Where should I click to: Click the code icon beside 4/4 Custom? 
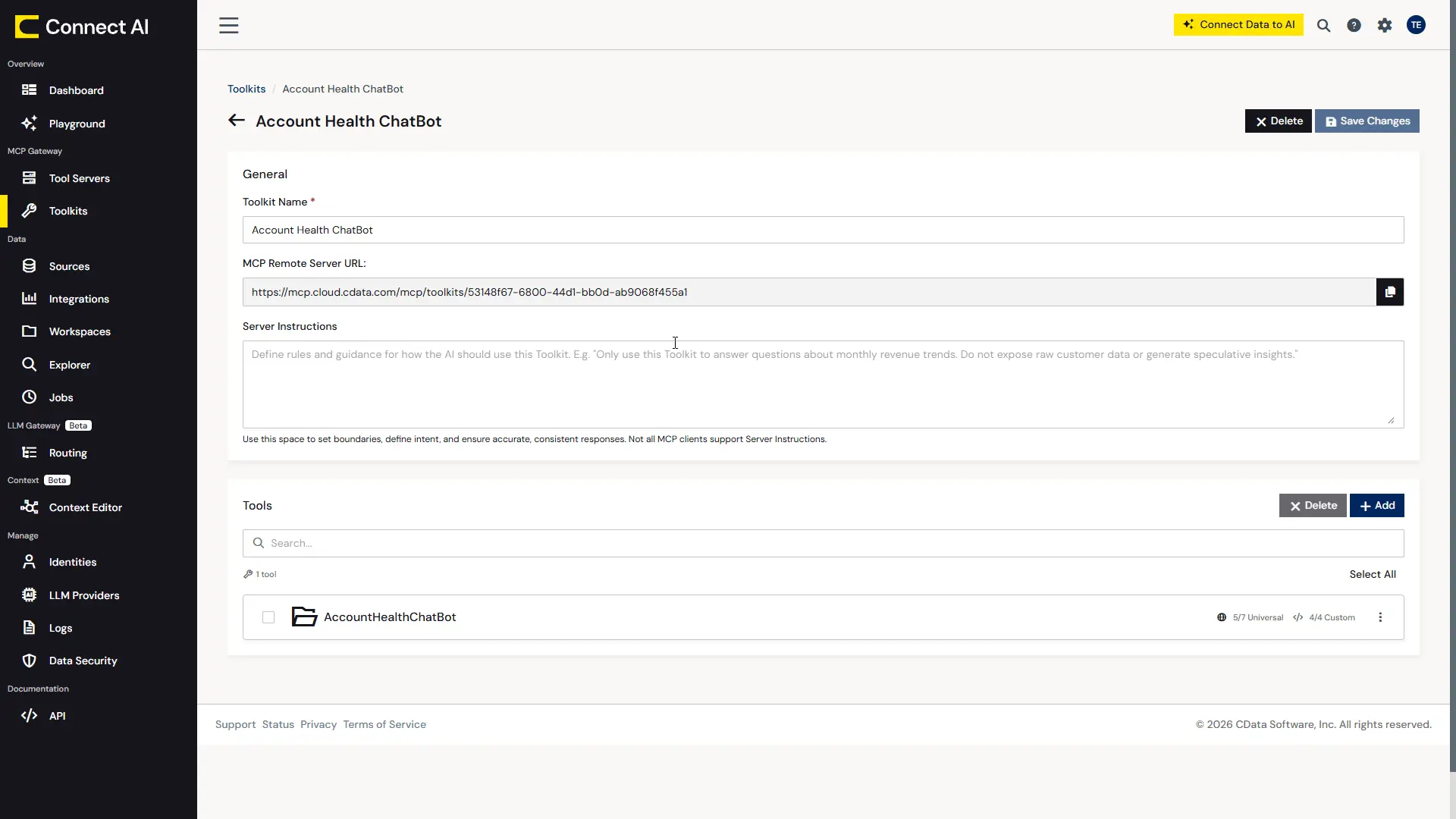click(1298, 617)
